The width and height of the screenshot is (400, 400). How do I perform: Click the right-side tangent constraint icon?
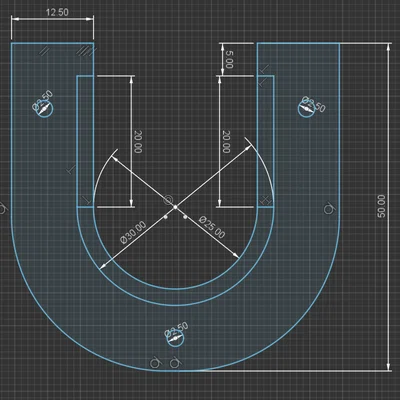click(x=329, y=208)
